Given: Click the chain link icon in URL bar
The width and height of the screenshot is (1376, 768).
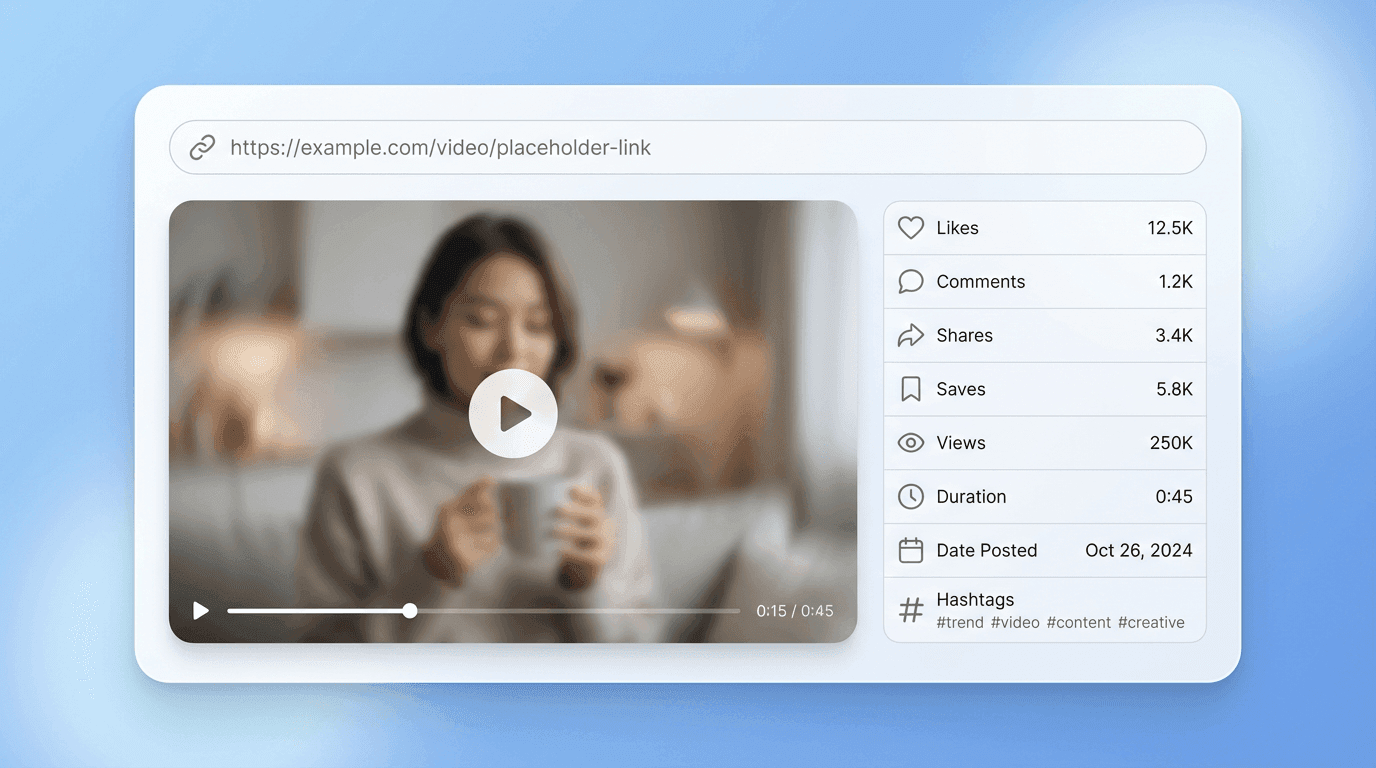Looking at the screenshot, I should [x=202, y=148].
